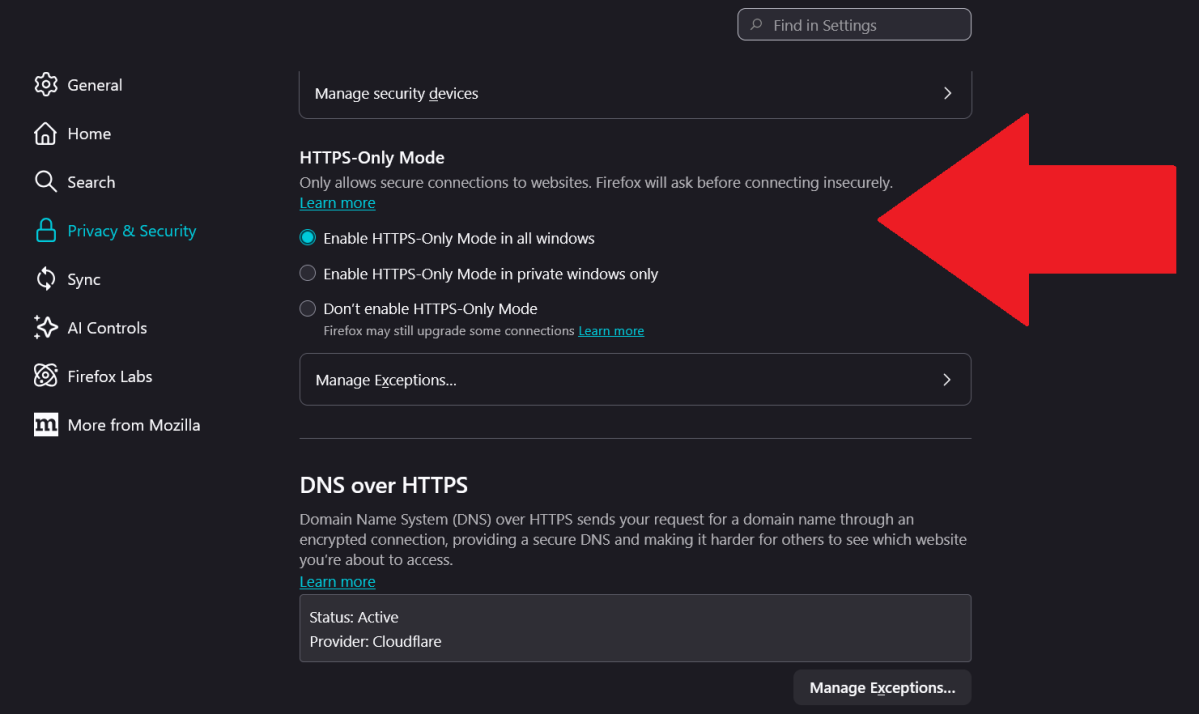
Task: Click the Firefox Labs flask icon
Action: point(46,375)
